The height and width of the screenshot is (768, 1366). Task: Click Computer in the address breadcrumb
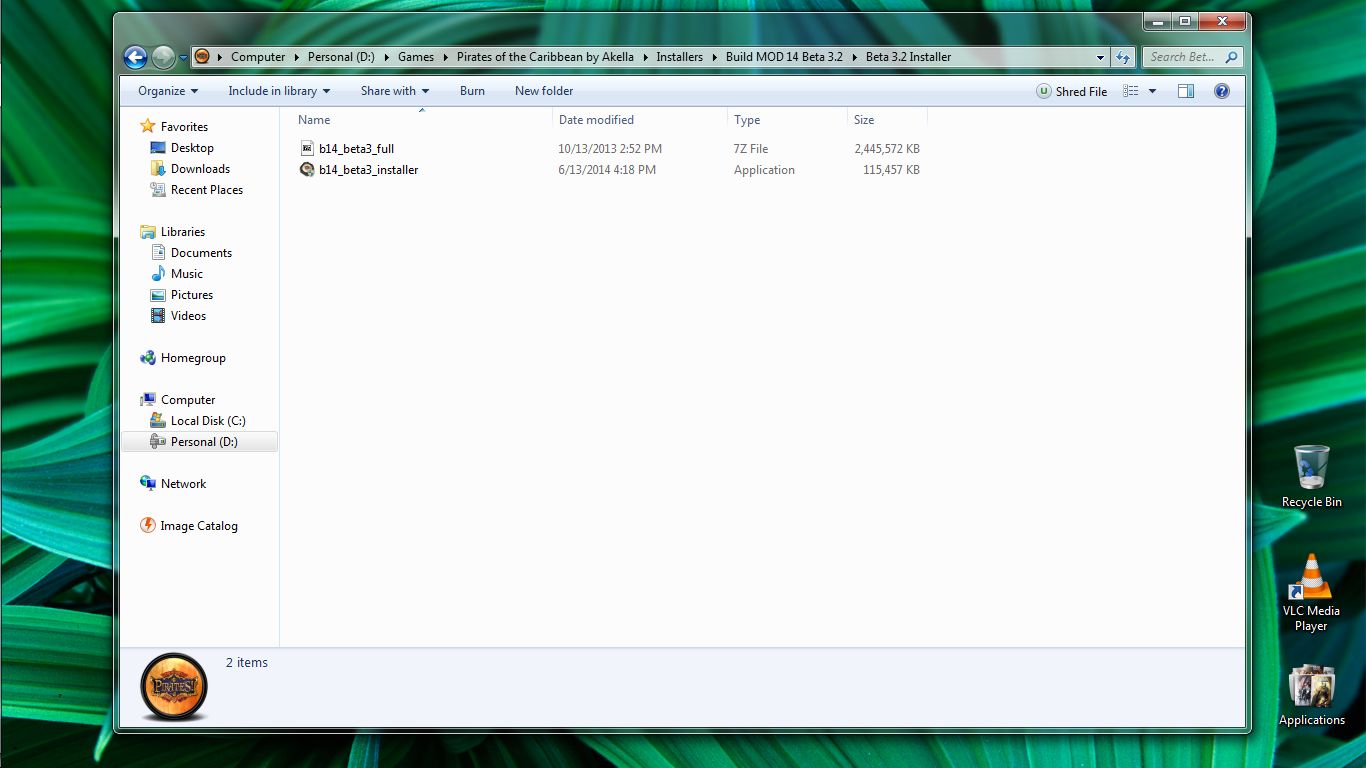coord(258,57)
